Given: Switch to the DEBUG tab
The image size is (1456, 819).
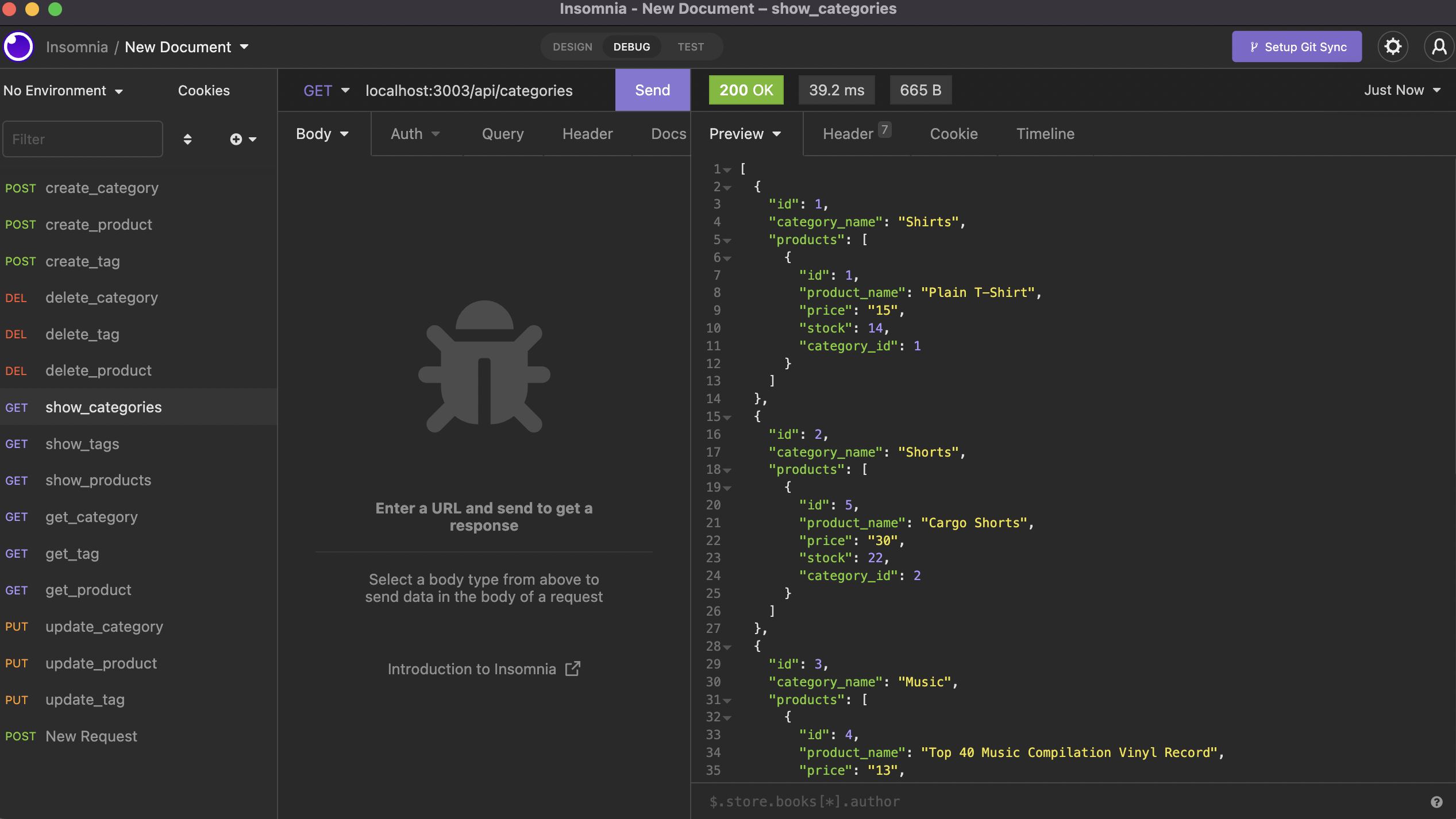Looking at the screenshot, I should 631,47.
